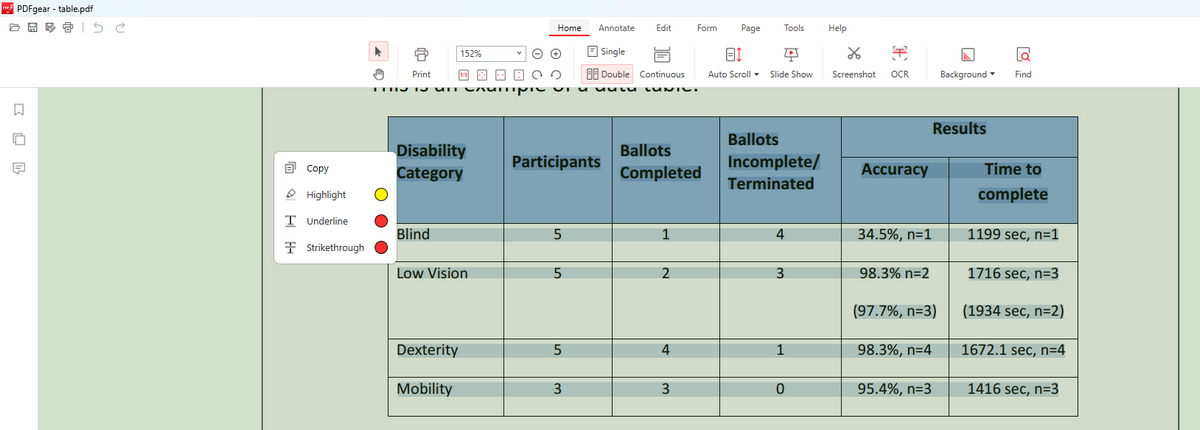The width and height of the screenshot is (1200, 430).
Task: Select the hand pan tool
Action: tap(378, 74)
